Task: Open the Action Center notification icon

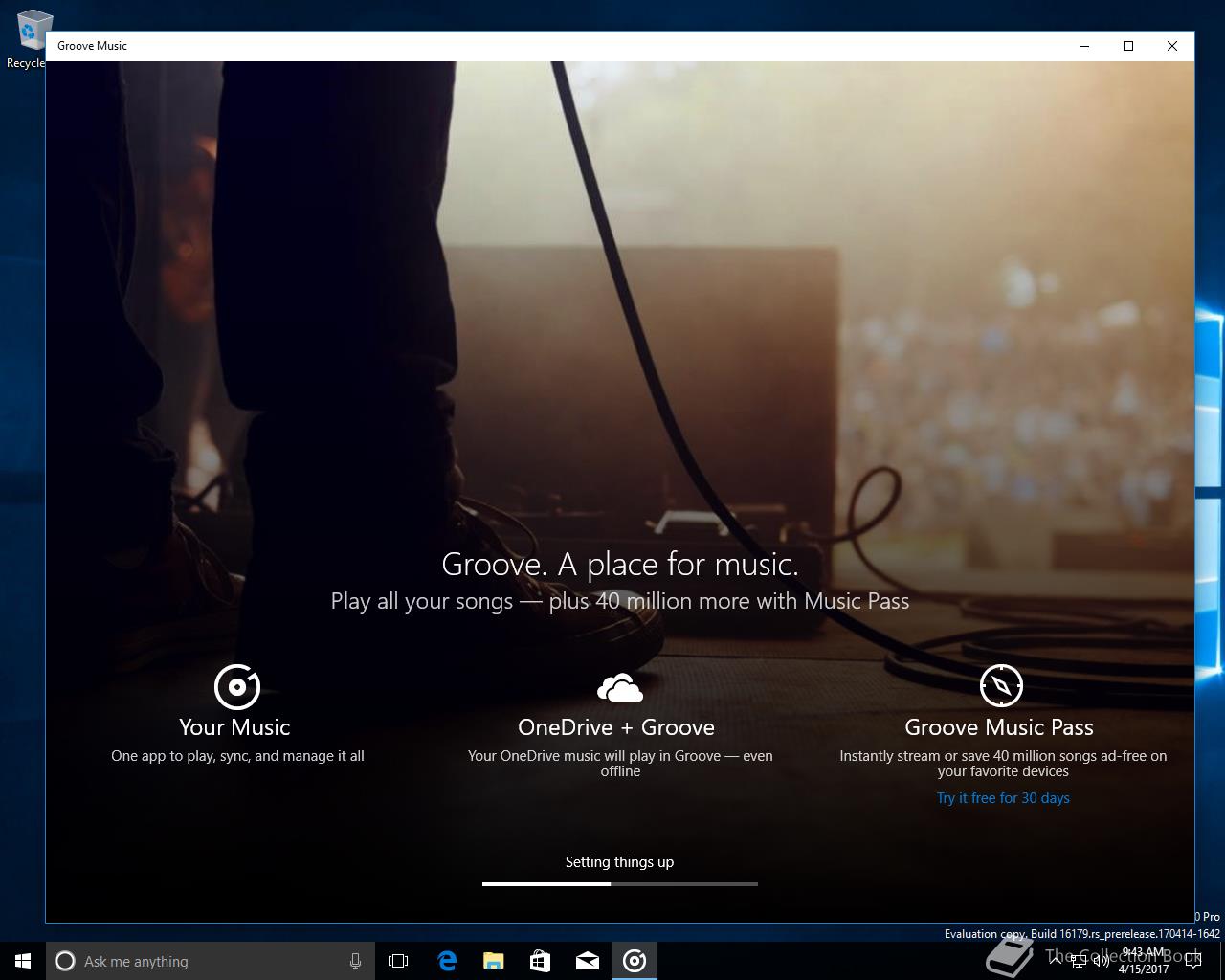Action: [1192, 962]
